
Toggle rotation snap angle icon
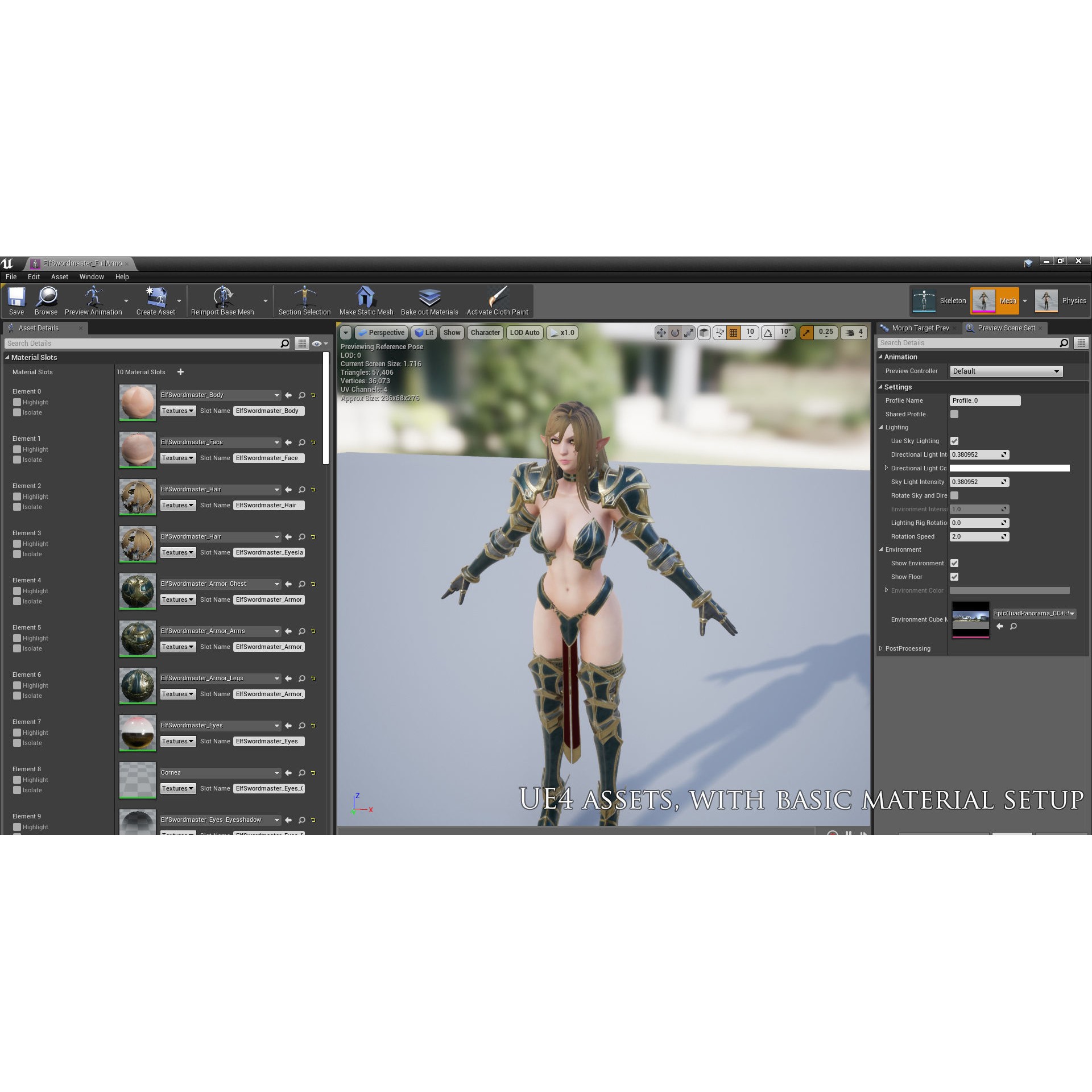pos(768,333)
